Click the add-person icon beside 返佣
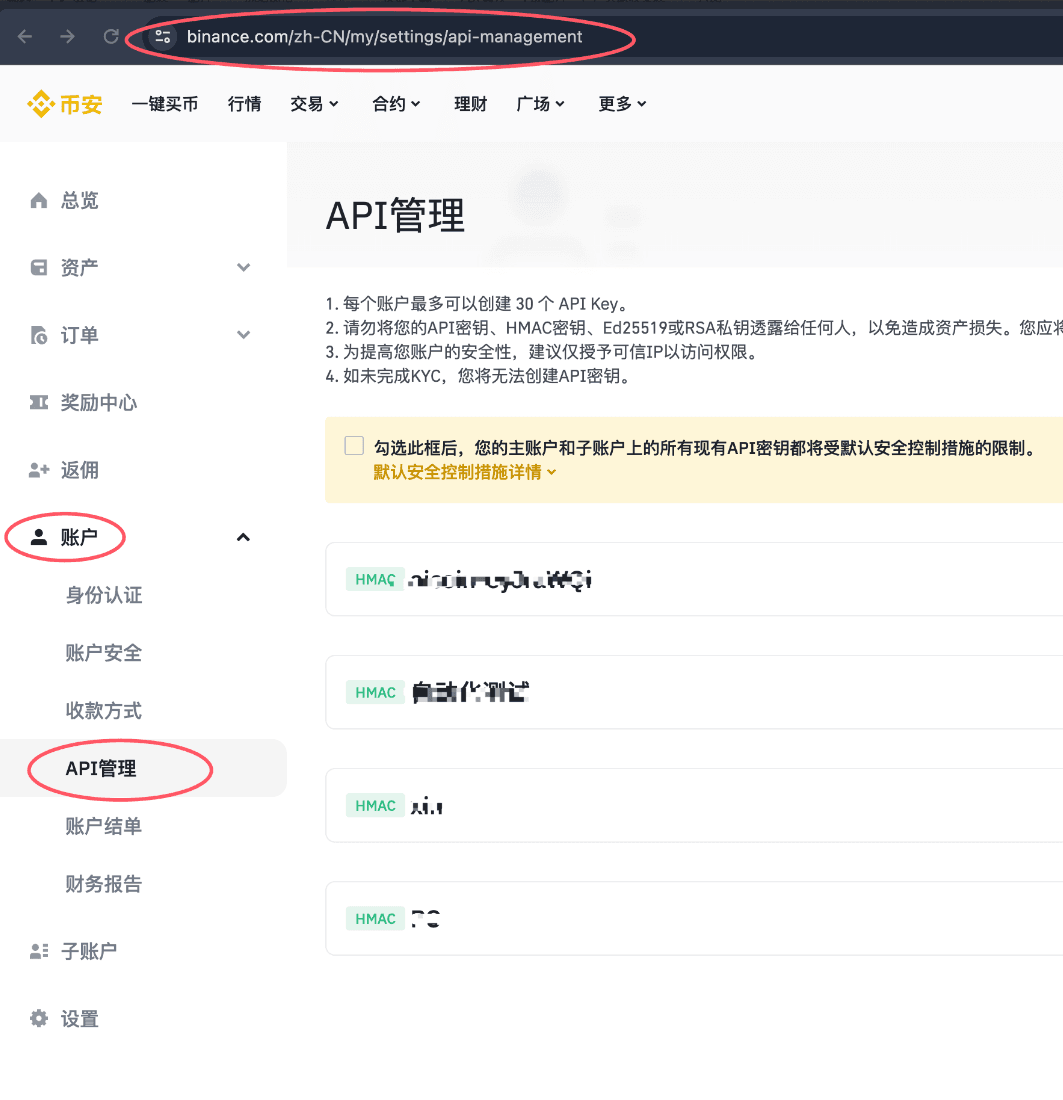 39,470
